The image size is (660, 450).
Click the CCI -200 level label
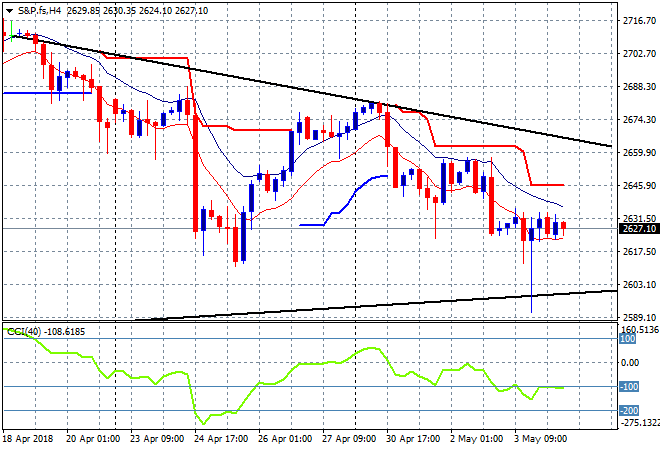coord(629,410)
